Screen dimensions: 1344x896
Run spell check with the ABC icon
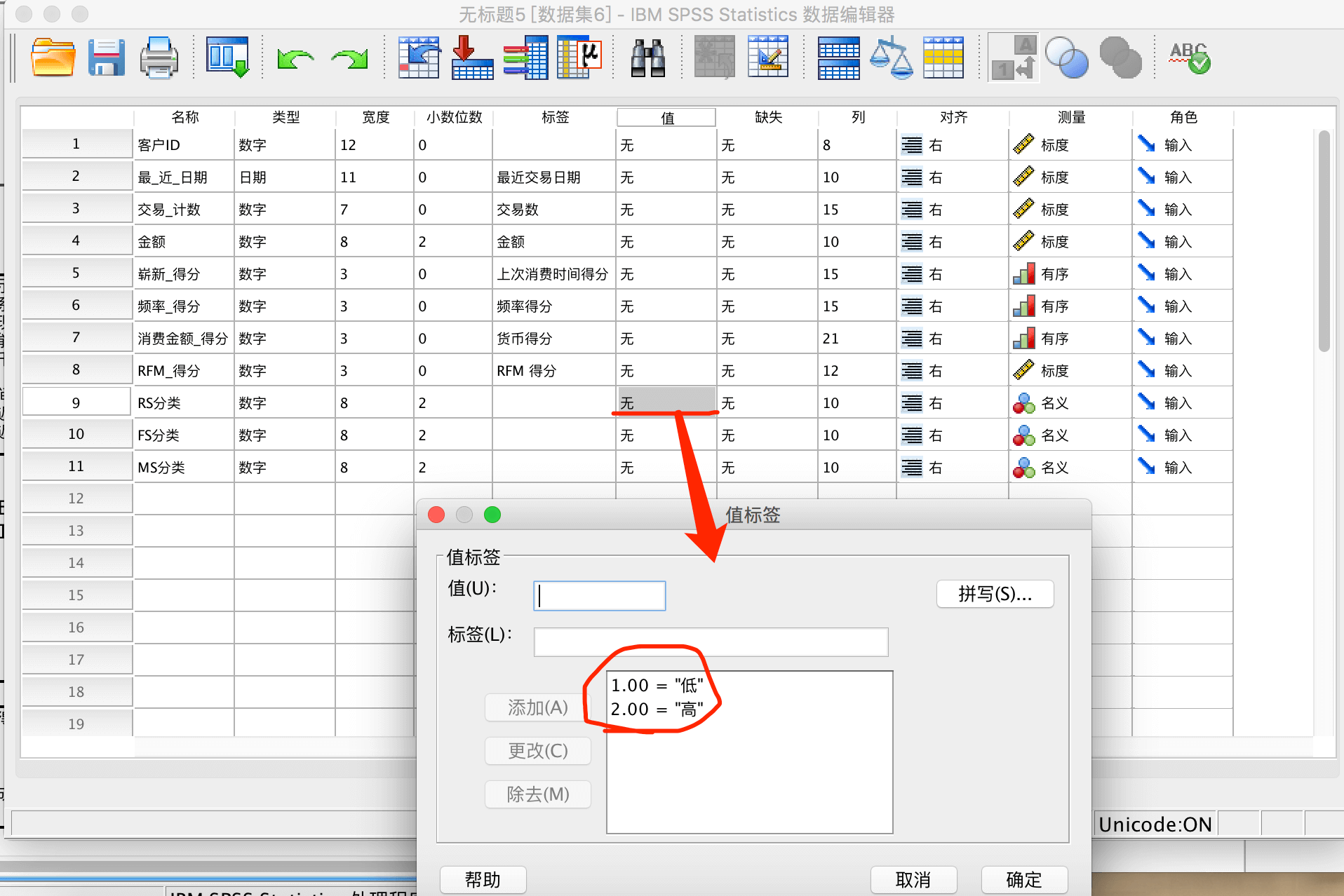coord(1189,57)
